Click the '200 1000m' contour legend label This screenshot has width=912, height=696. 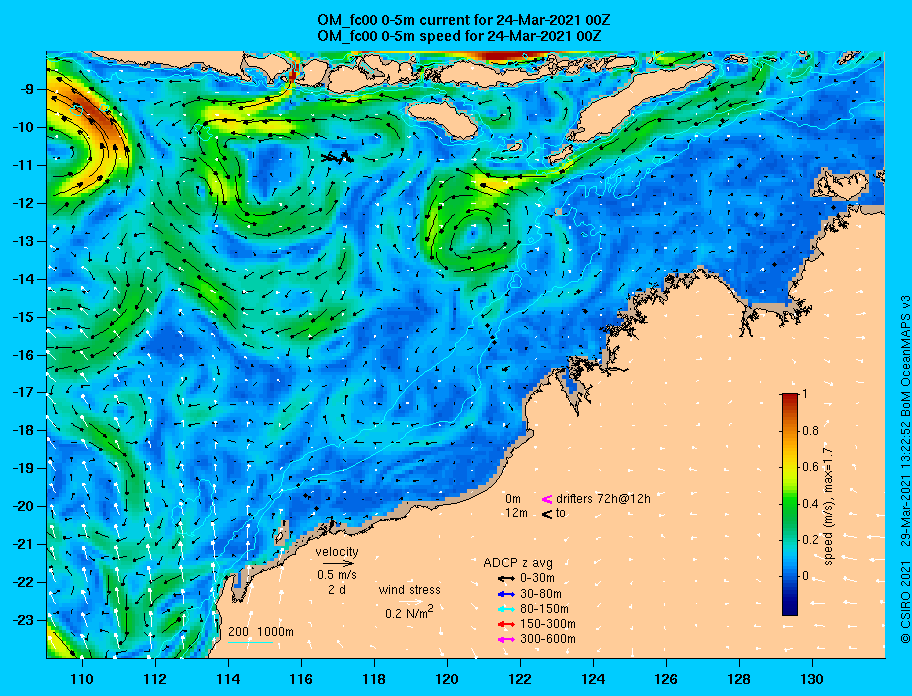(x=261, y=632)
